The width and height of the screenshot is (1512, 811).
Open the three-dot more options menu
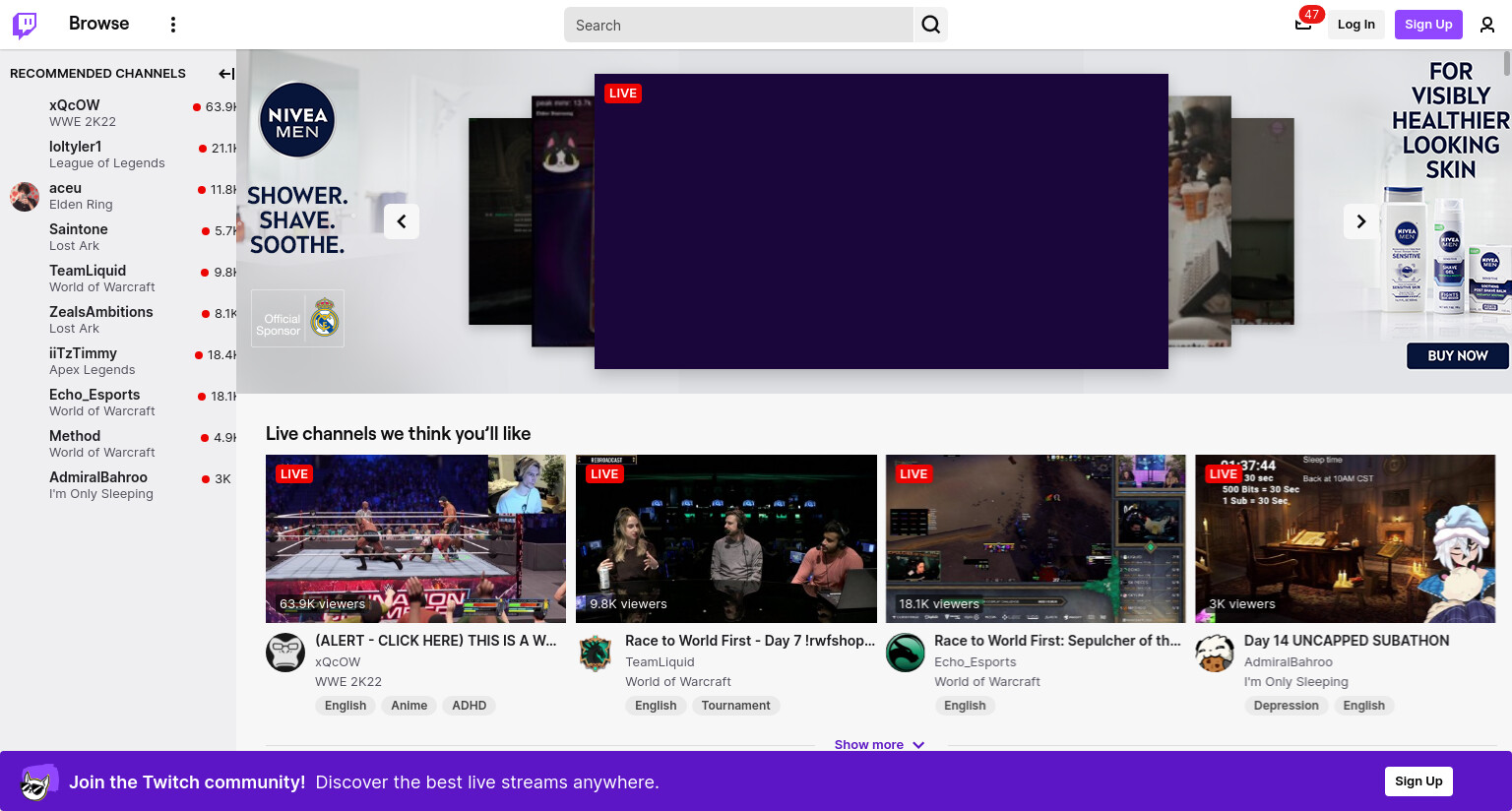tap(173, 25)
